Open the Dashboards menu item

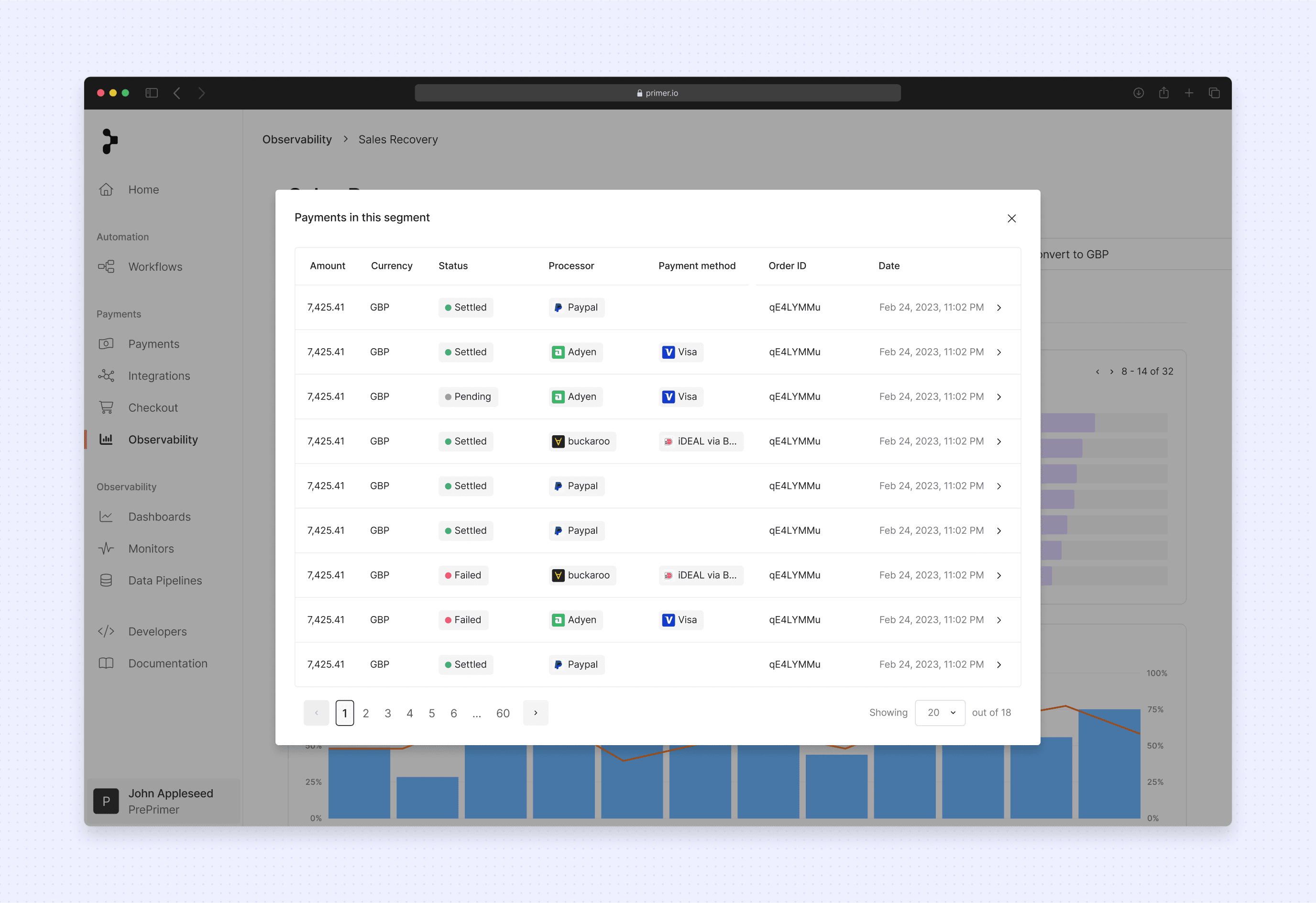click(x=159, y=517)
